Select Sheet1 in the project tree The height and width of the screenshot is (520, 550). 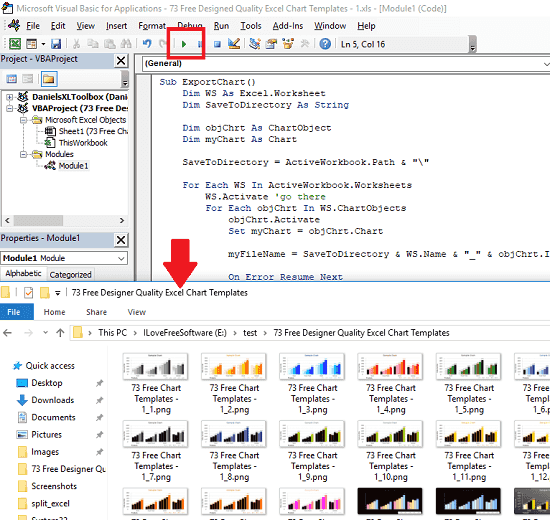coord(93,131)
